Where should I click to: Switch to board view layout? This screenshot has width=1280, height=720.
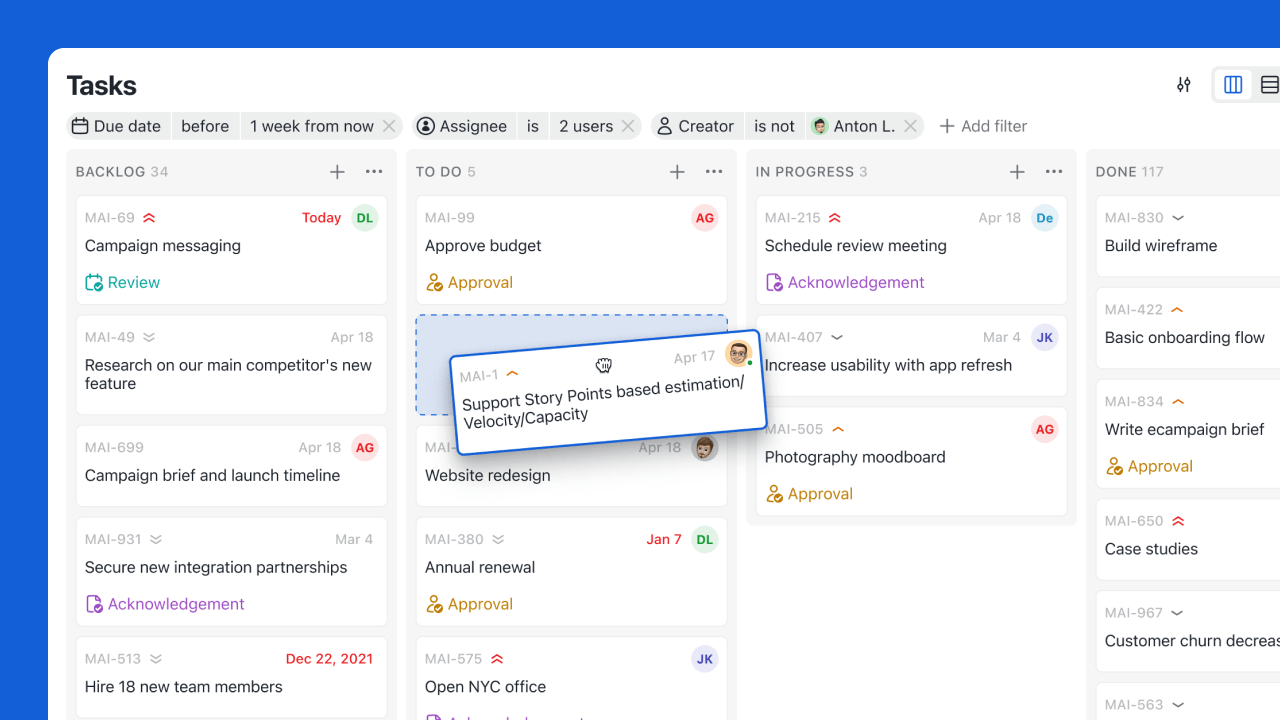point(1233,85)
